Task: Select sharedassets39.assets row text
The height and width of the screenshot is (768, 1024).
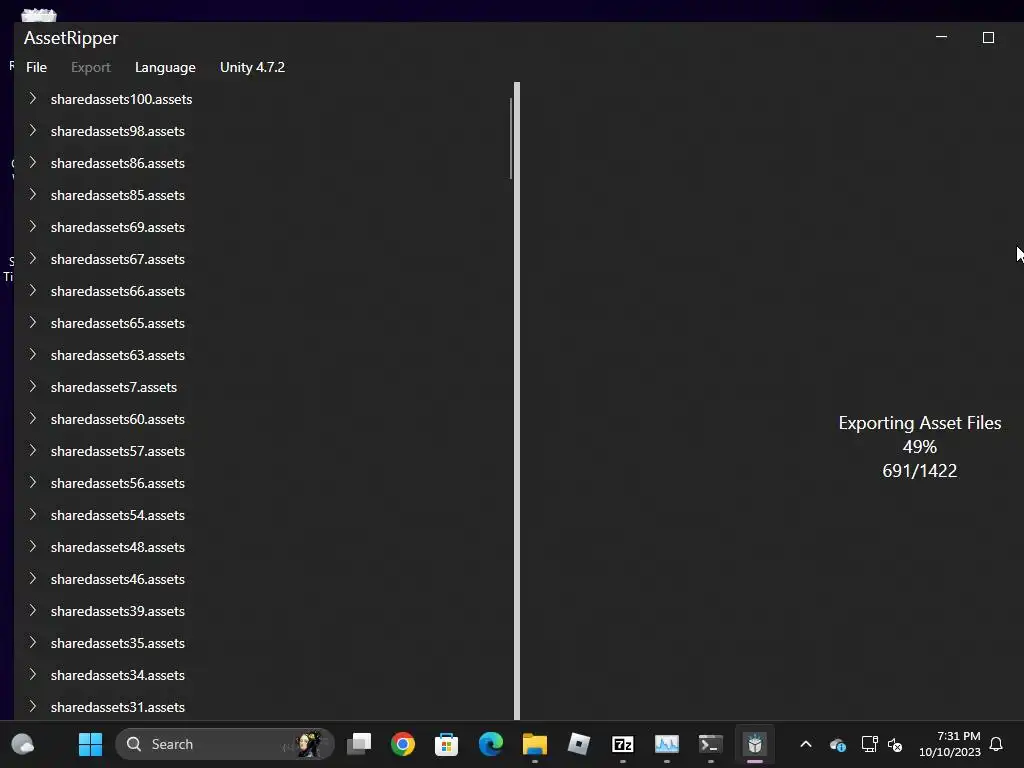Action: (x=118, y=611)
